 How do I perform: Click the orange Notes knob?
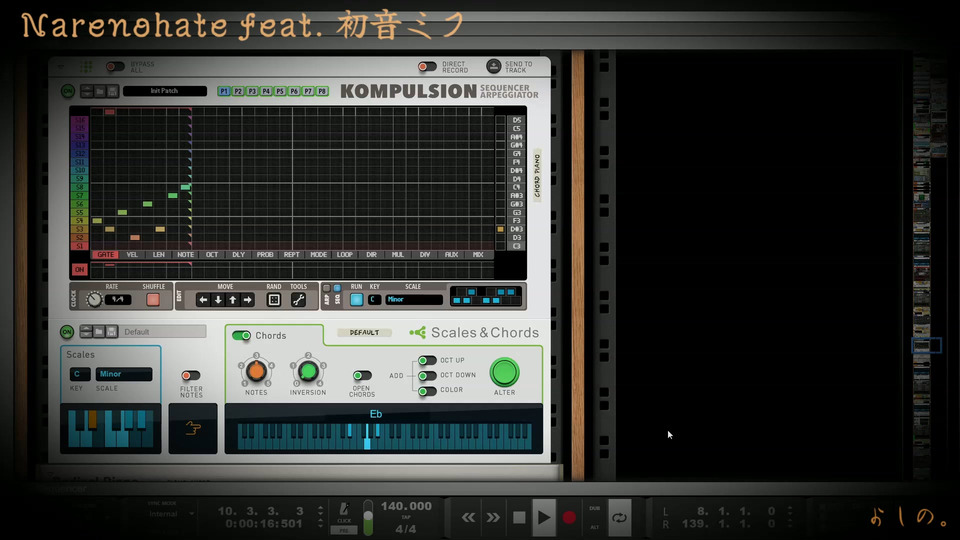pyautogui.click(x=256, y=371)
